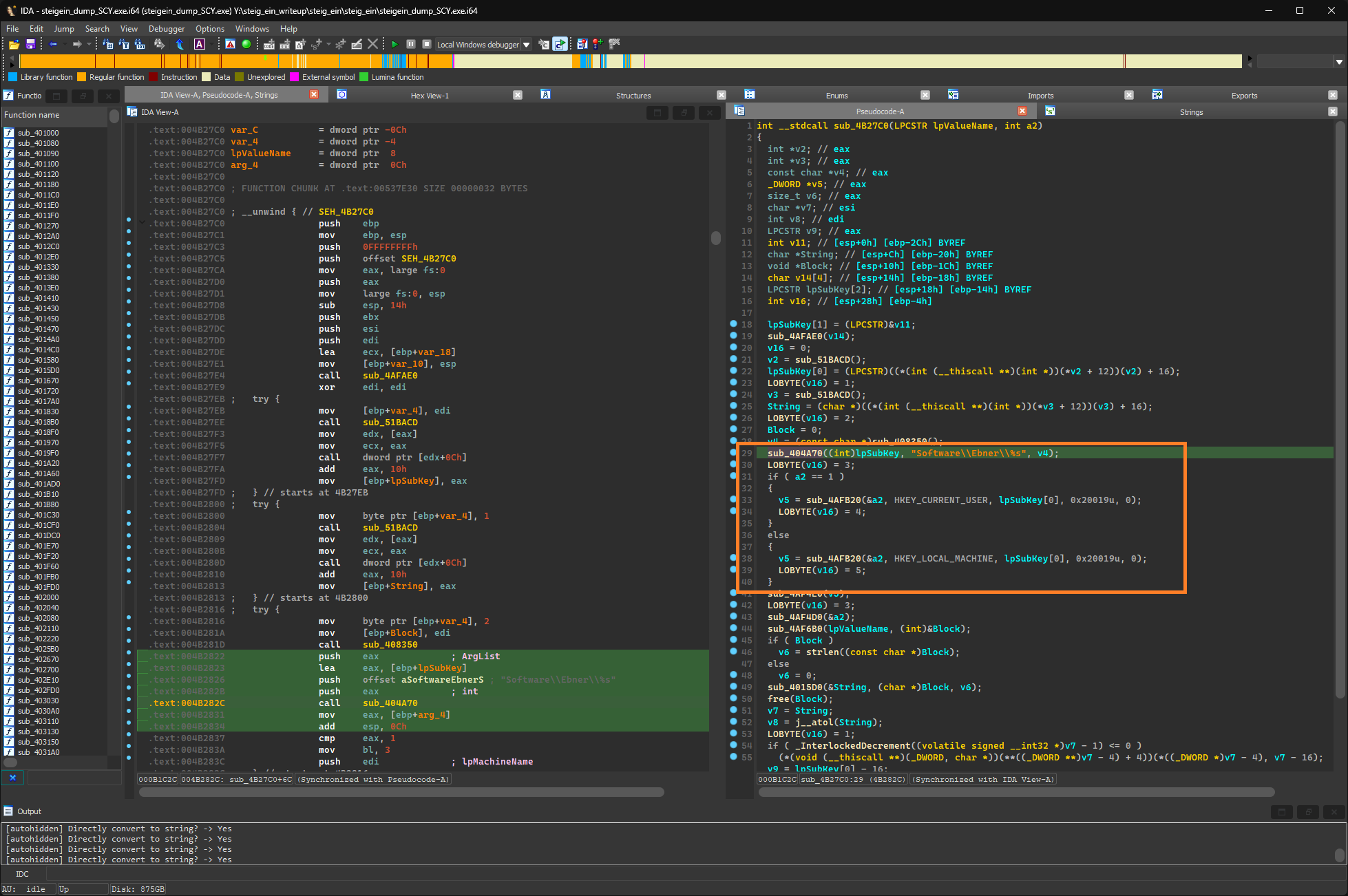Toggle breakpoint dot at push ebp line
The height and width of the screenshot is (896, 1348).
[129, 220]
